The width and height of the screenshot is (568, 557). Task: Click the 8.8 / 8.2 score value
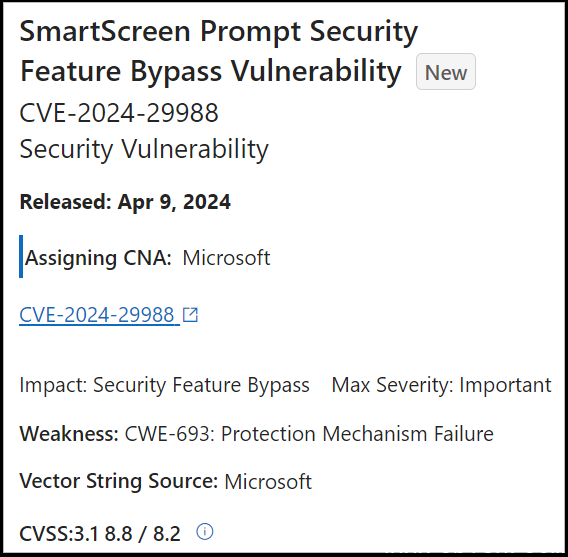coord(142,534)
